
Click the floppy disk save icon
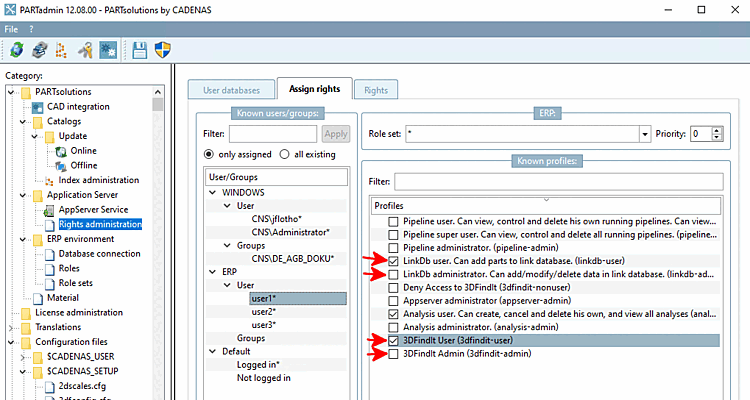pos(140,50)
